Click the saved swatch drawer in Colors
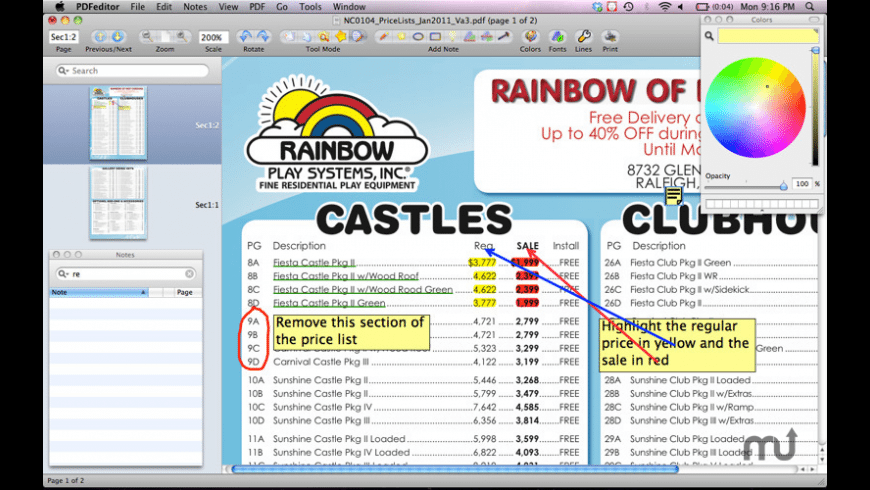 761,204
